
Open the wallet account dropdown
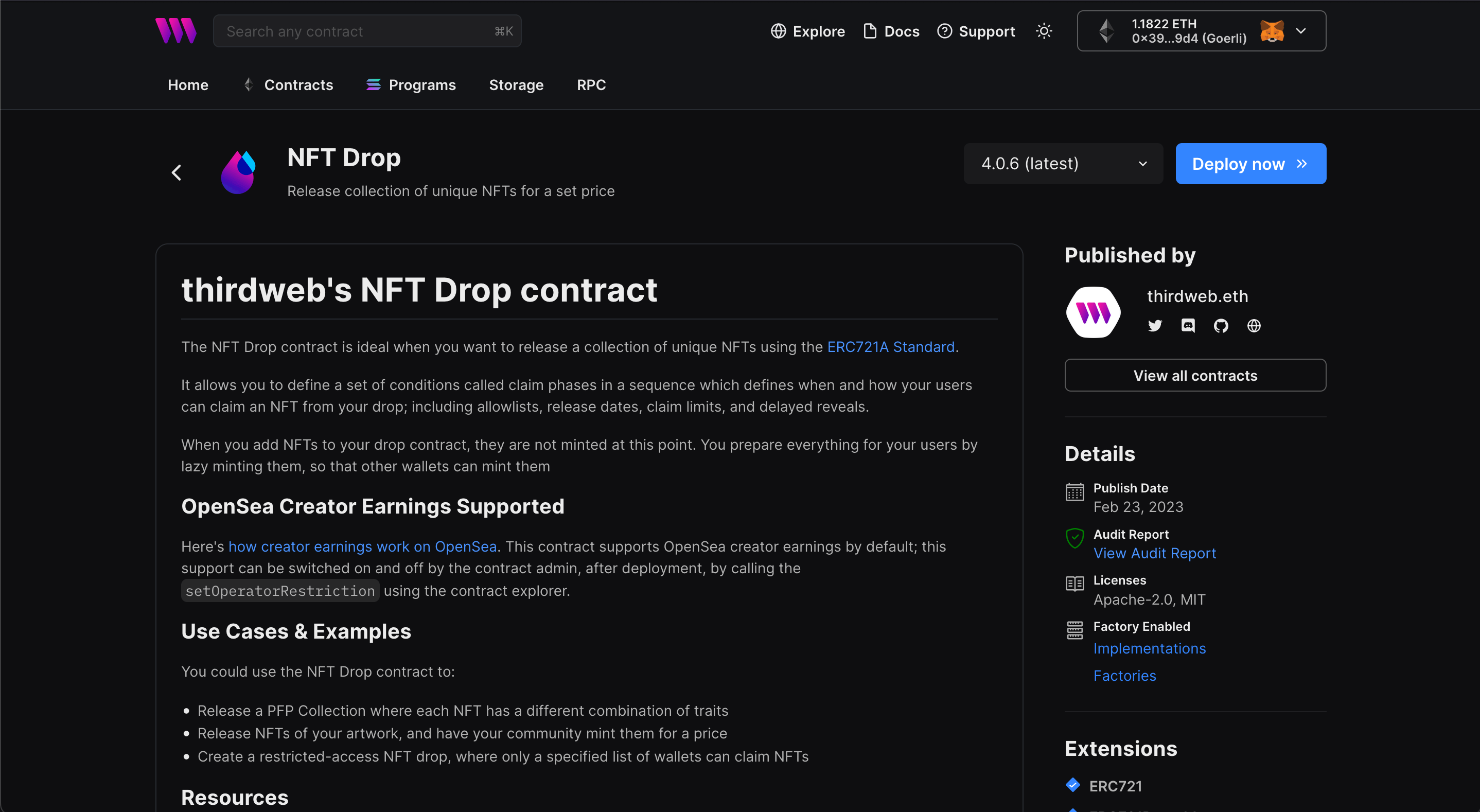[x=1301, y=30]
